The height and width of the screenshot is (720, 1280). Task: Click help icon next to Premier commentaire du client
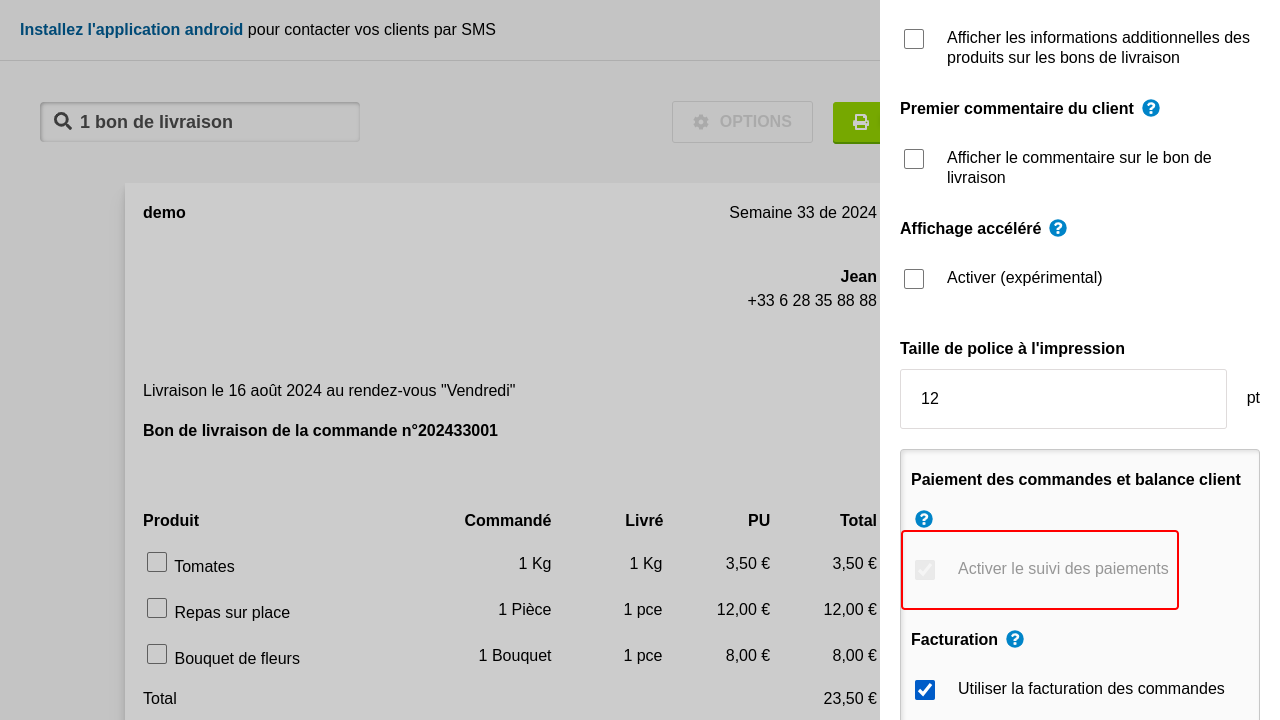(1151, 108)
